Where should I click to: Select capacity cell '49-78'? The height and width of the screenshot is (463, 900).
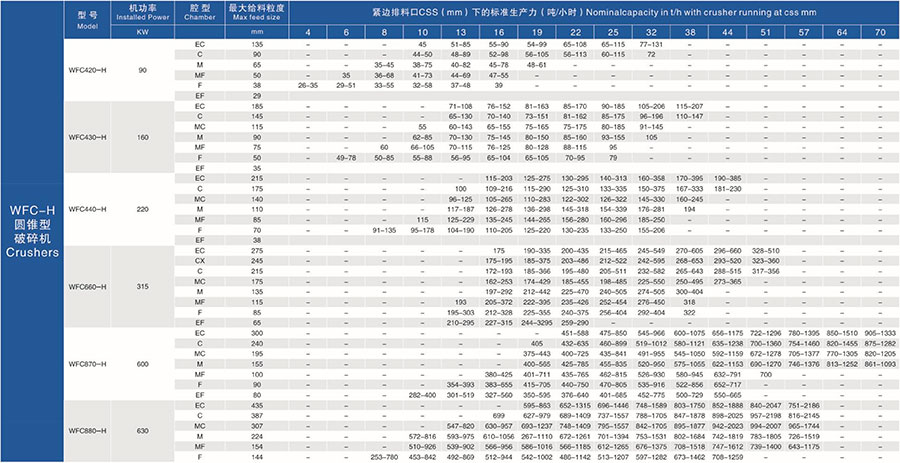(x=346, y=158)
